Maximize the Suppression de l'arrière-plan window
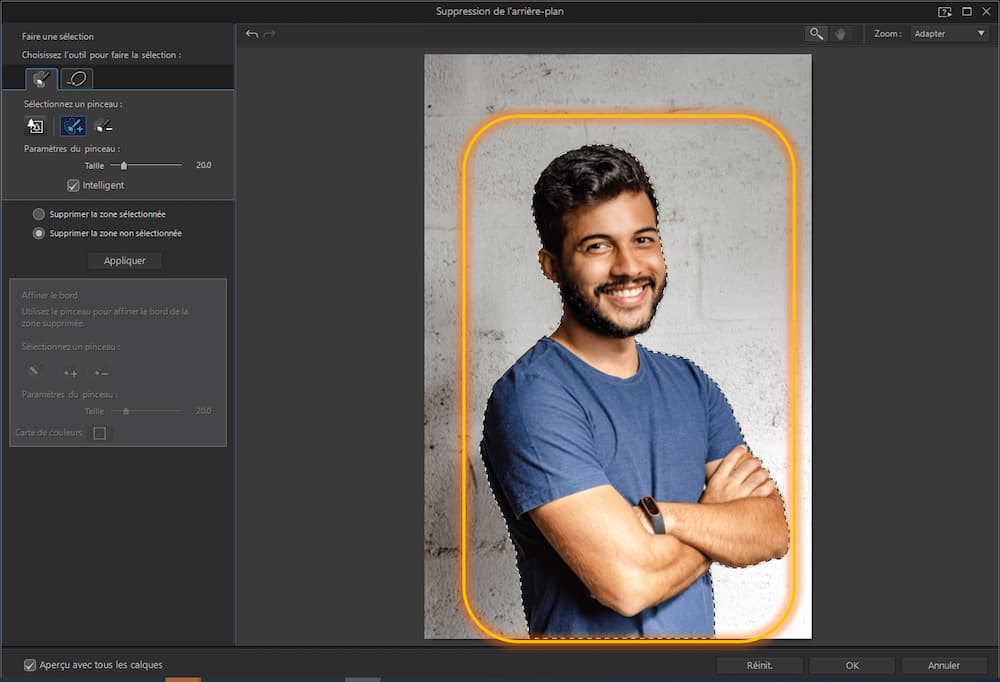The height and width of the screenshot is (682, 1000). click(x=967, y=11)
